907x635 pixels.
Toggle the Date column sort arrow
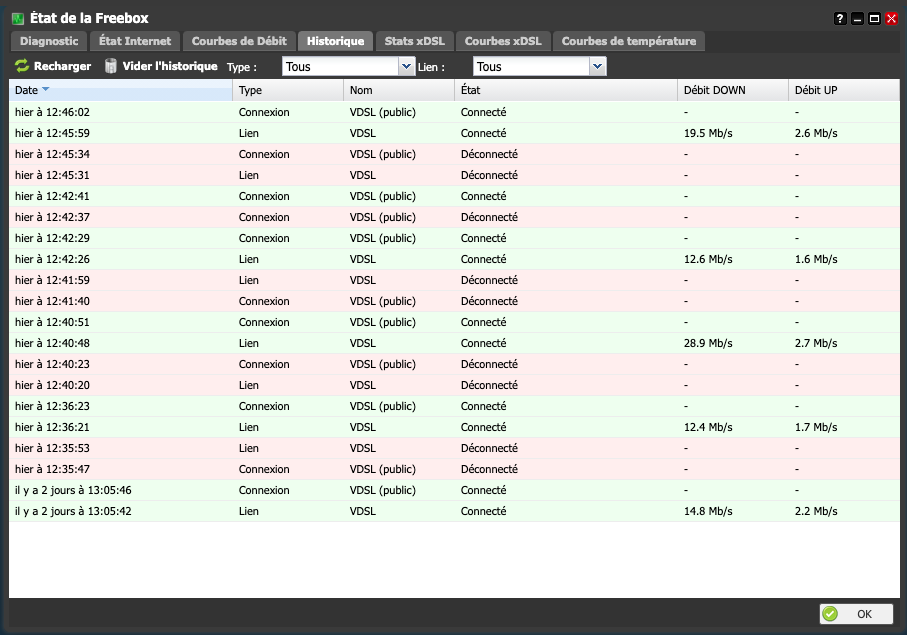pyautogui.click(x=46, y=90)
